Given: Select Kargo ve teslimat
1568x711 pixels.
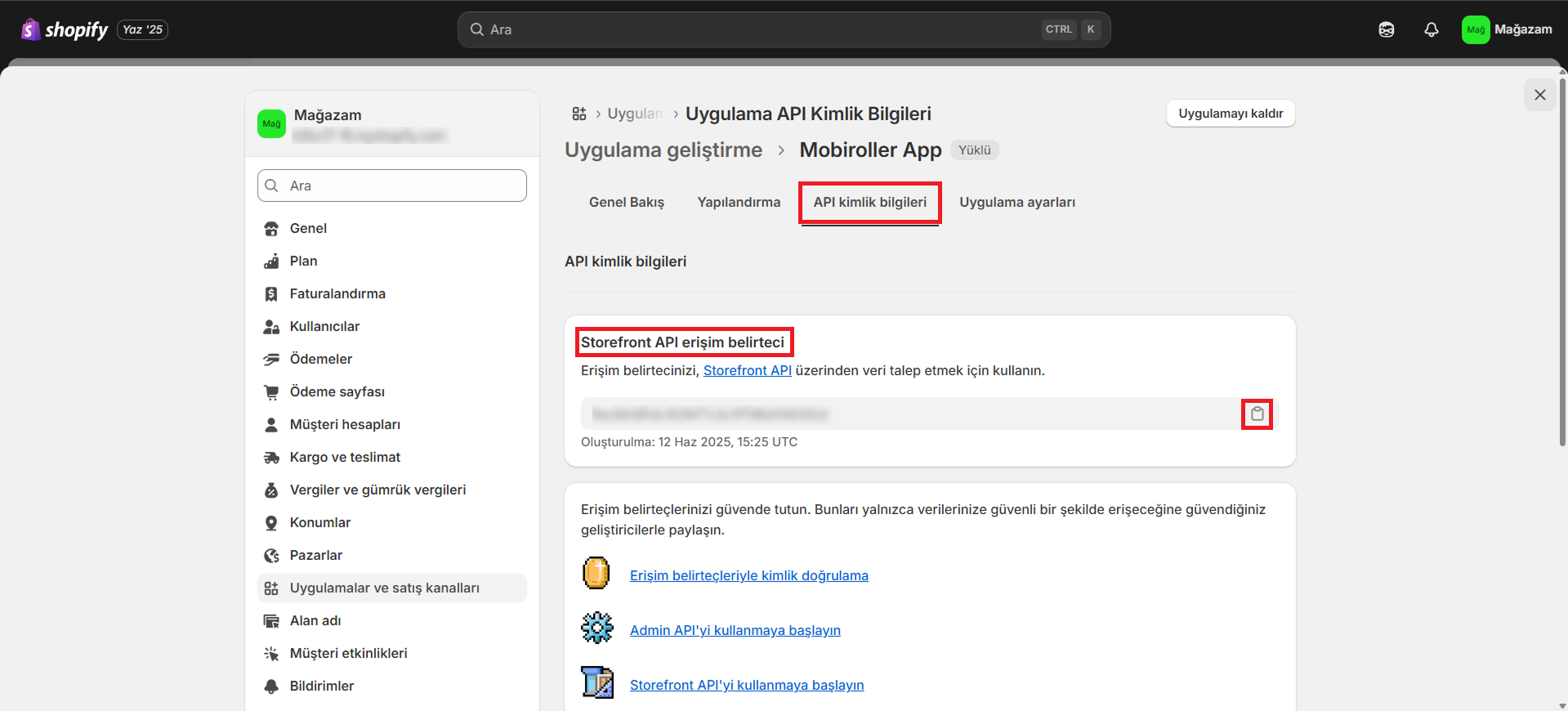Looking at the screenshot, I should (x=392, y=458).
